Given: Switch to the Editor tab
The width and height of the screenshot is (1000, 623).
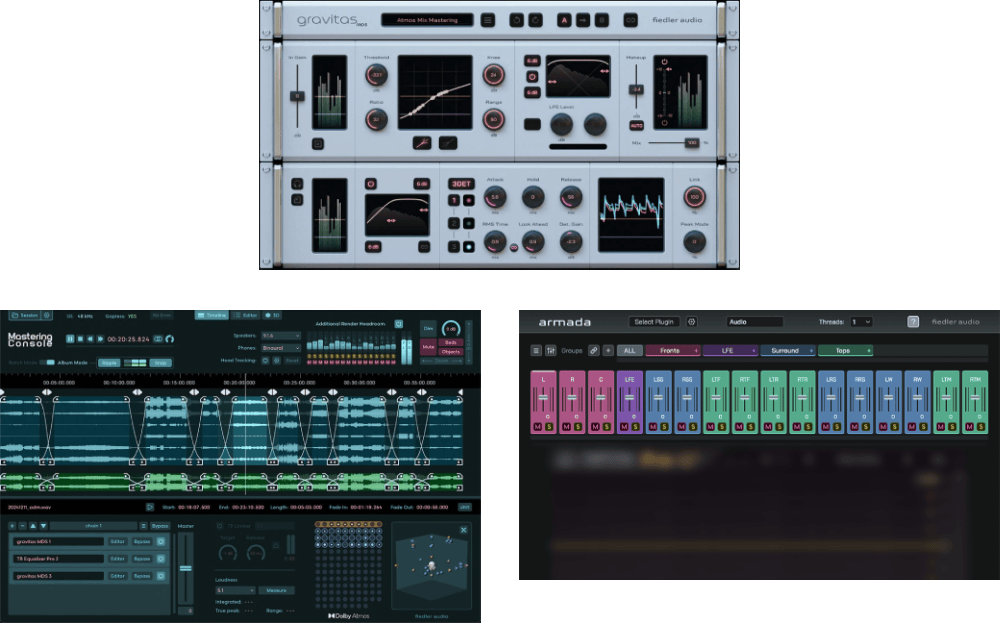Looking at the screenshot, I should pos(245,315).
